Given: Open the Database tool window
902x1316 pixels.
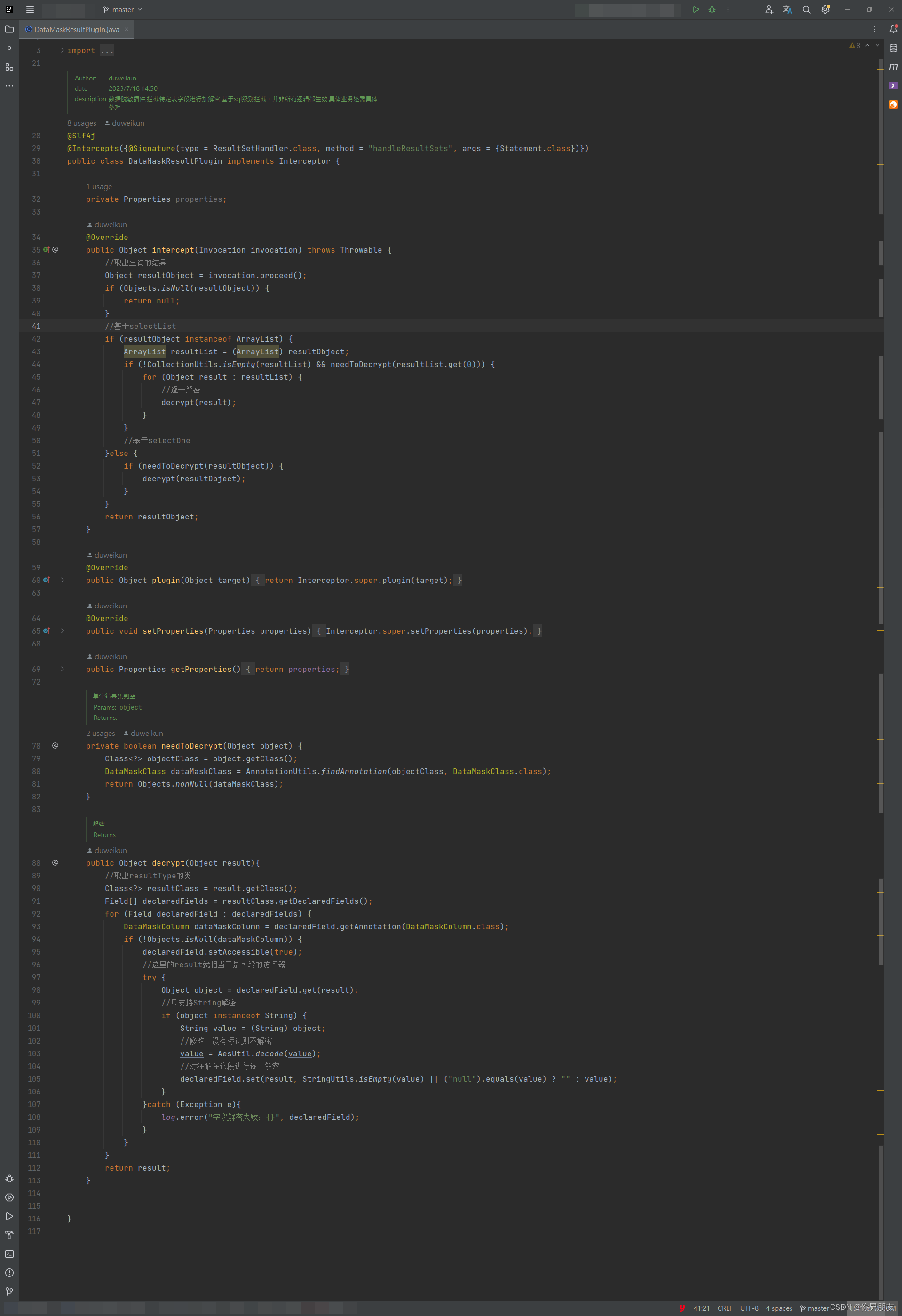Looking at the screenshot, I should [x=893, y=48].
